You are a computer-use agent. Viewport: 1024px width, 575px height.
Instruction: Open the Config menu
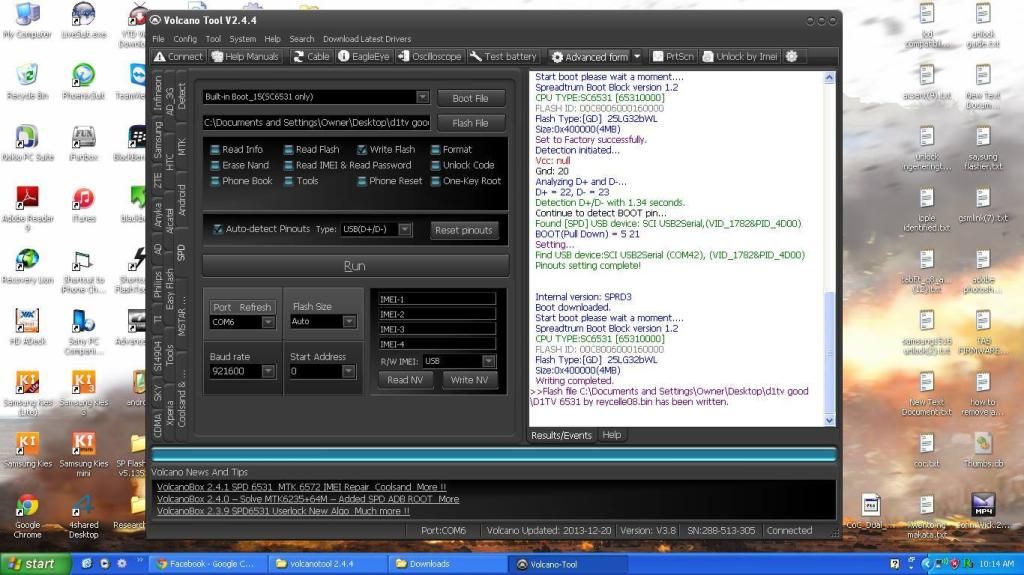click(x=185, y=39)
